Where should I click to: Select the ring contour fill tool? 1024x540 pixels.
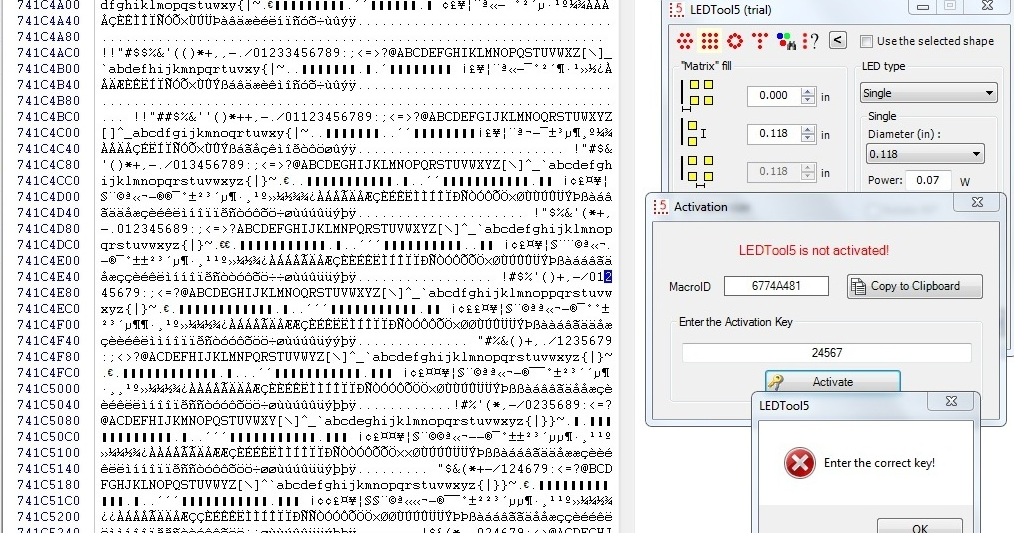click(735, 41)
